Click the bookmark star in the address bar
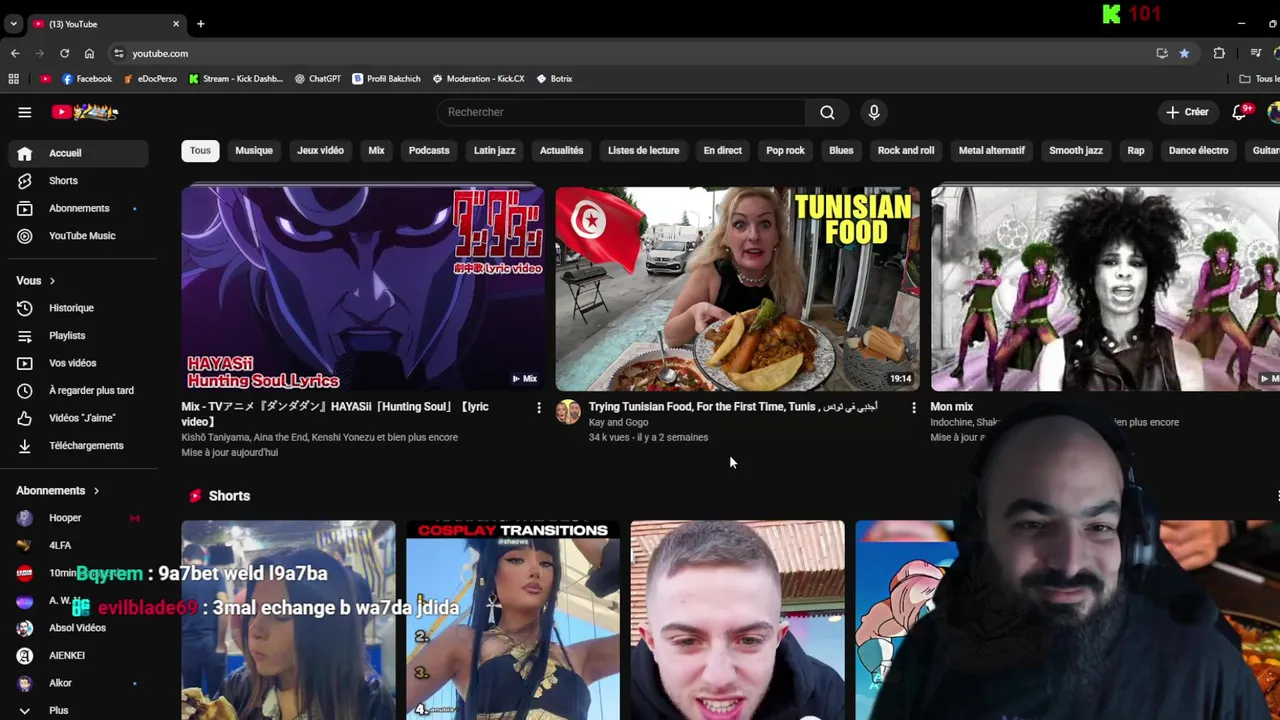 point(1184,53)
